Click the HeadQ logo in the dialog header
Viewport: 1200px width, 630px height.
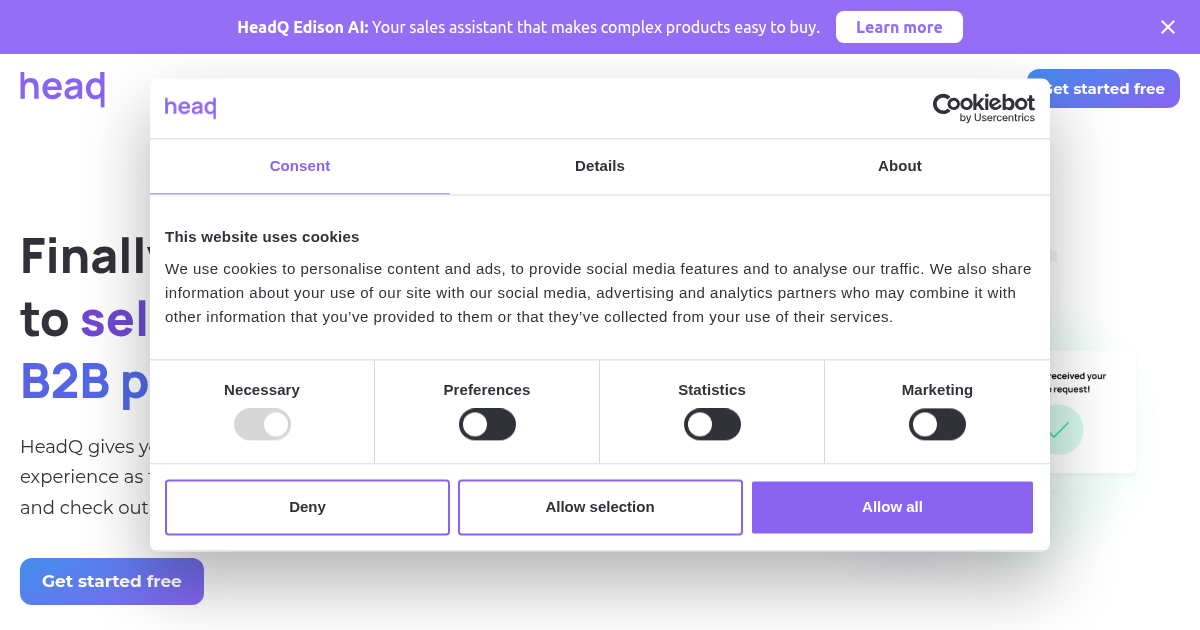(190, 106)
